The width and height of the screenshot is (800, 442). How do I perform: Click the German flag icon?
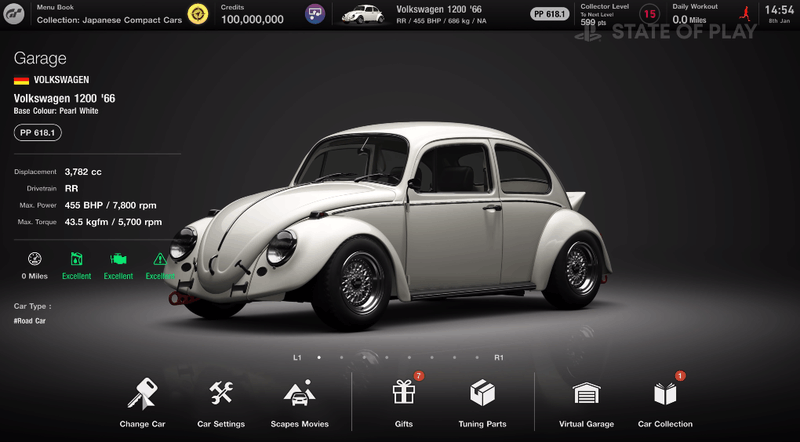(x=21, y=80)
